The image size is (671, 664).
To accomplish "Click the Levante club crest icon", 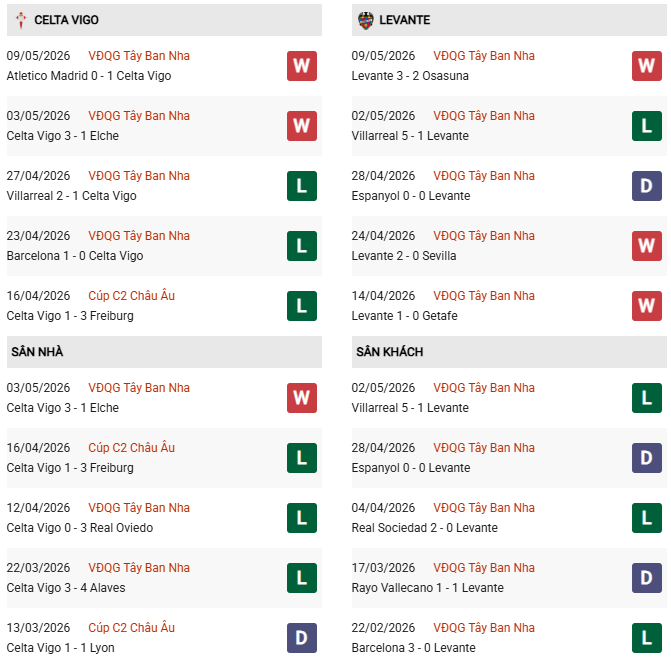I will pyautogui.click(x=365, y=20).
